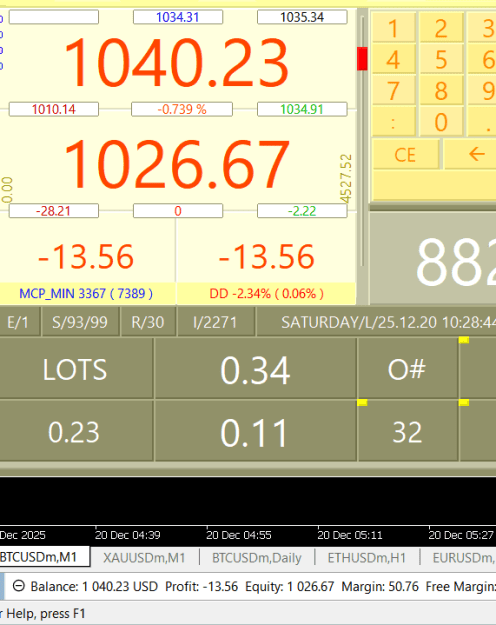Click the red slider marker
This screenshot has width=496, height=625.
[362, 59]
